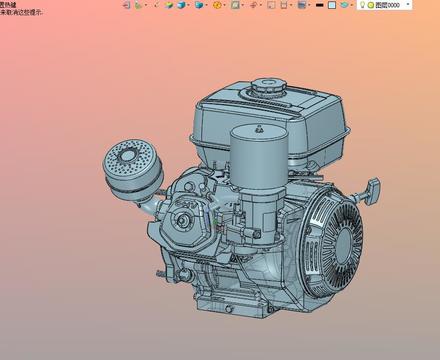Click the teal eye-shaped visibility icon
Image resolution: width=440 pixels, height=360 pixels.
tap(345, 5)
